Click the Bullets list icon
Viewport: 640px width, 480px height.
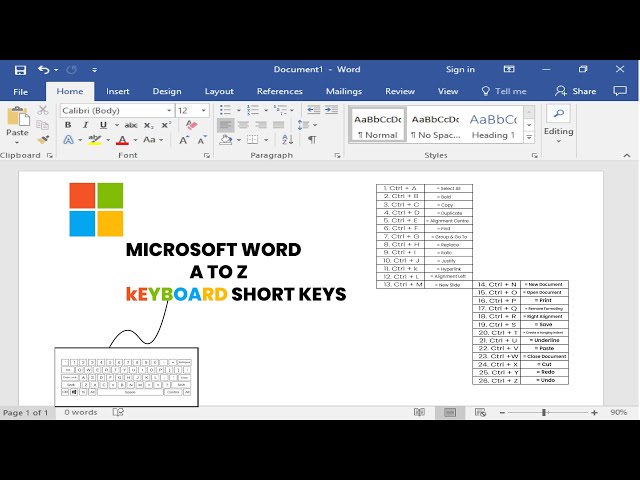225,110
